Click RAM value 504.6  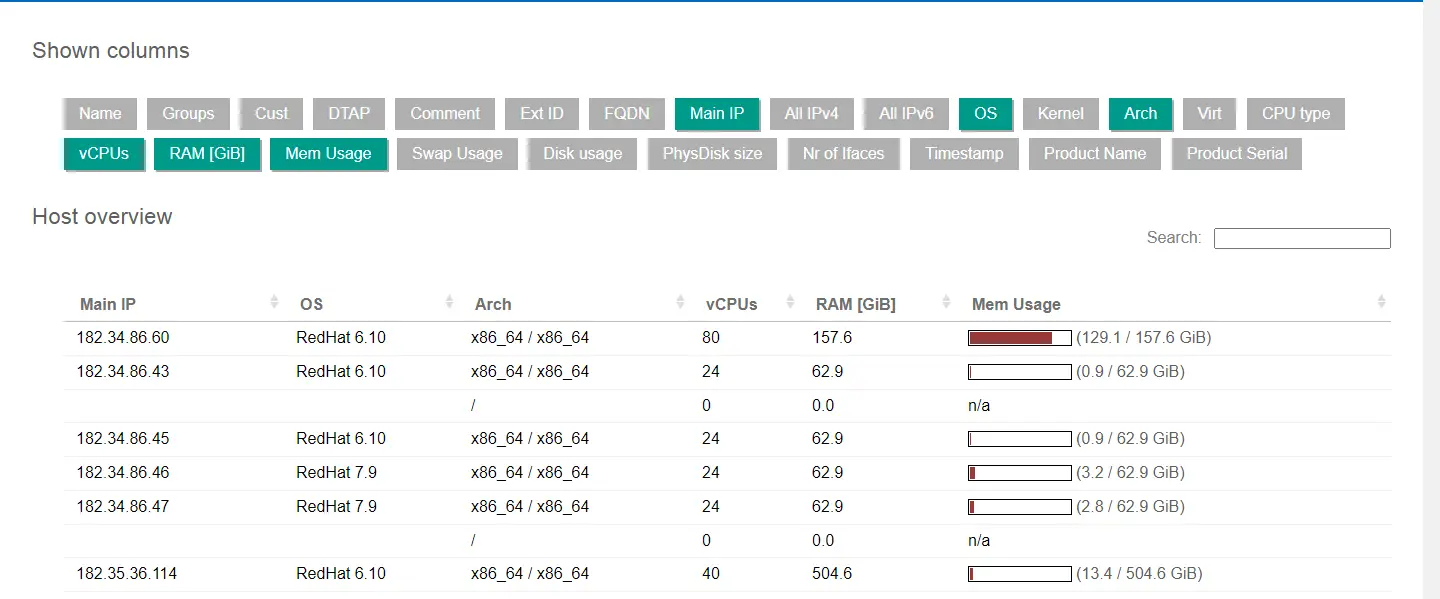[x=832, y=574]
